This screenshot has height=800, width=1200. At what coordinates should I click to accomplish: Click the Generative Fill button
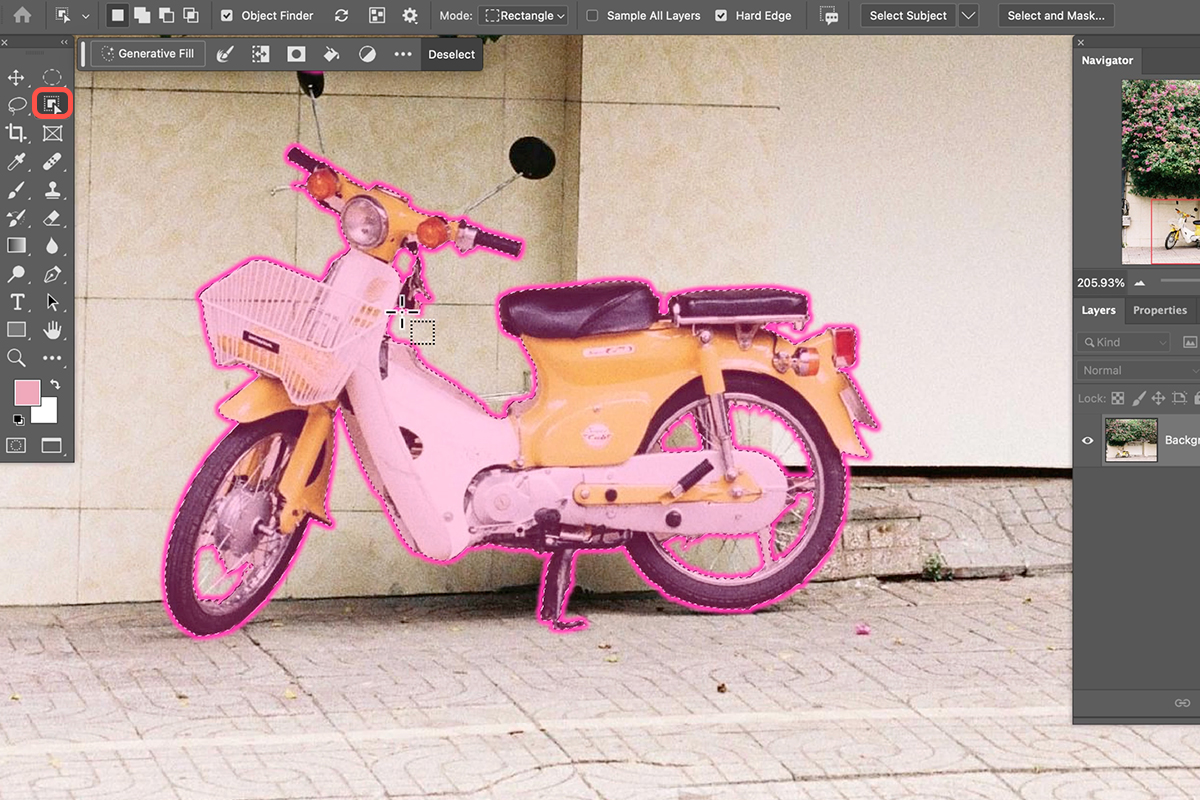pos(149,54)
